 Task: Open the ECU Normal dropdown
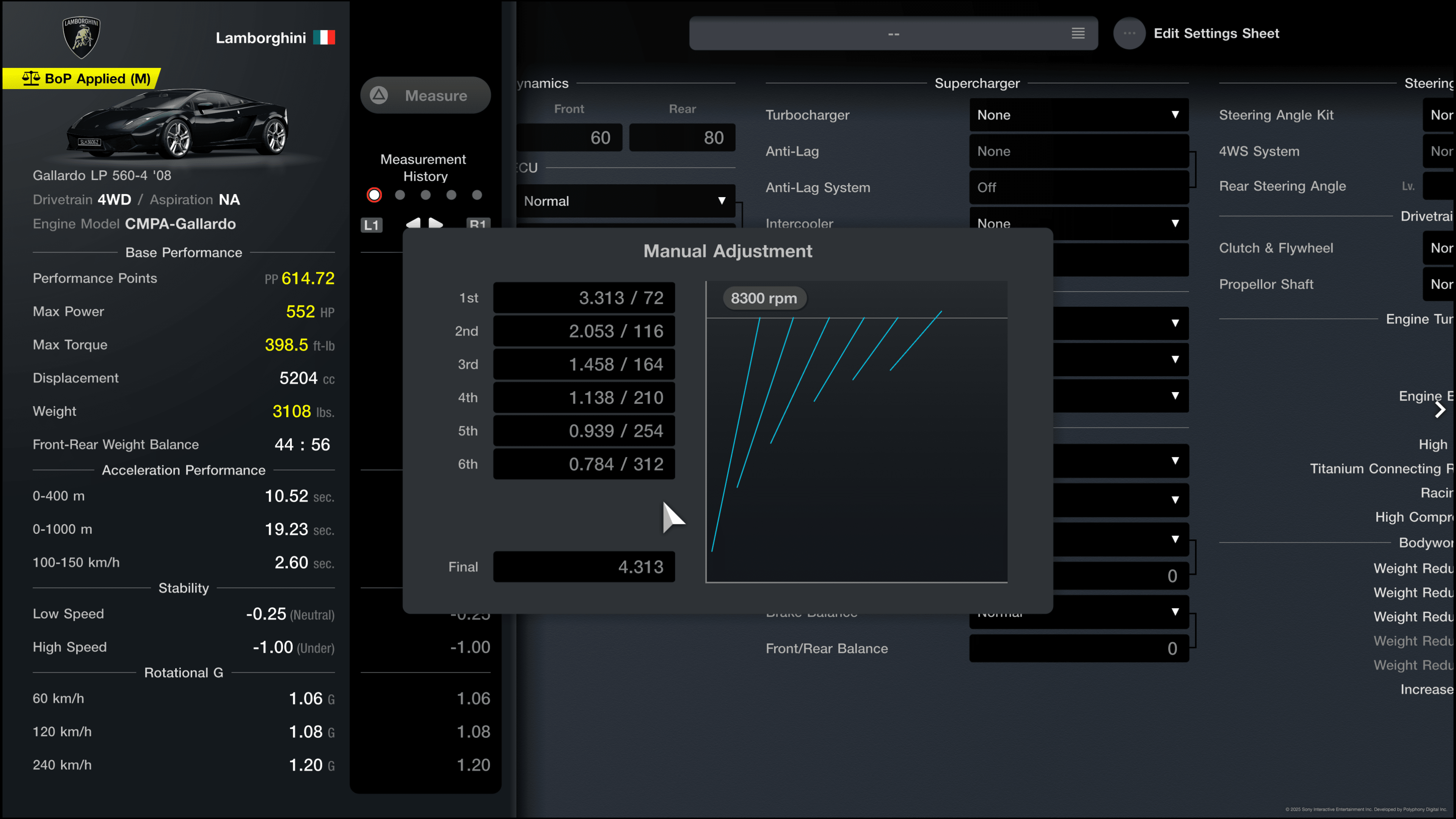pos(625,201)
